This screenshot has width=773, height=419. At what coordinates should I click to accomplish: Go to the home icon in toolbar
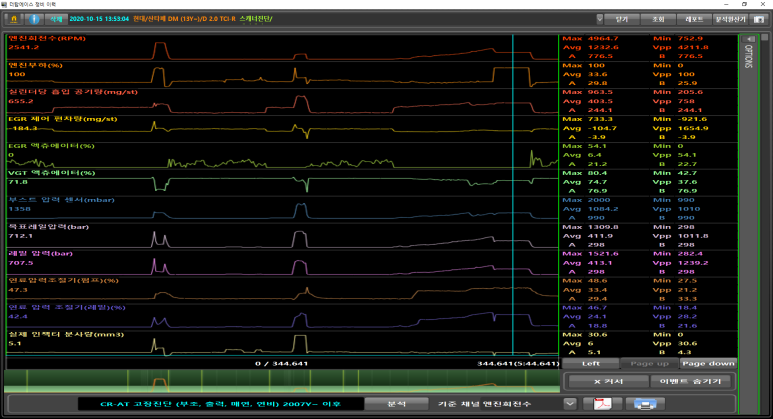pos(14,19)
